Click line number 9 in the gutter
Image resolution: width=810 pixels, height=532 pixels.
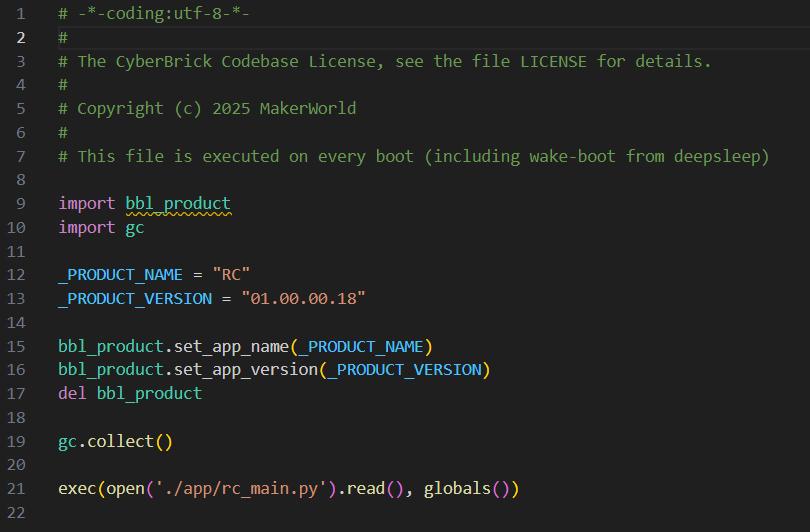pos(20,204)
